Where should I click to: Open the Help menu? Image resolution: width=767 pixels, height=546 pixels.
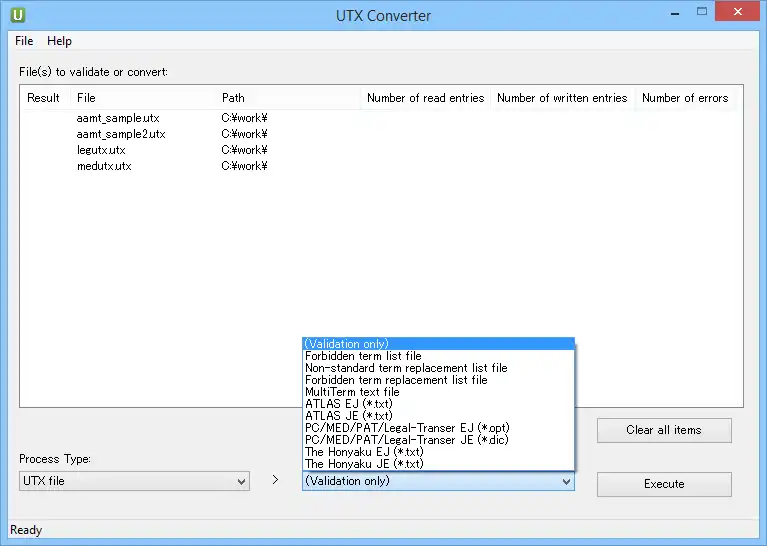[59, 41]
